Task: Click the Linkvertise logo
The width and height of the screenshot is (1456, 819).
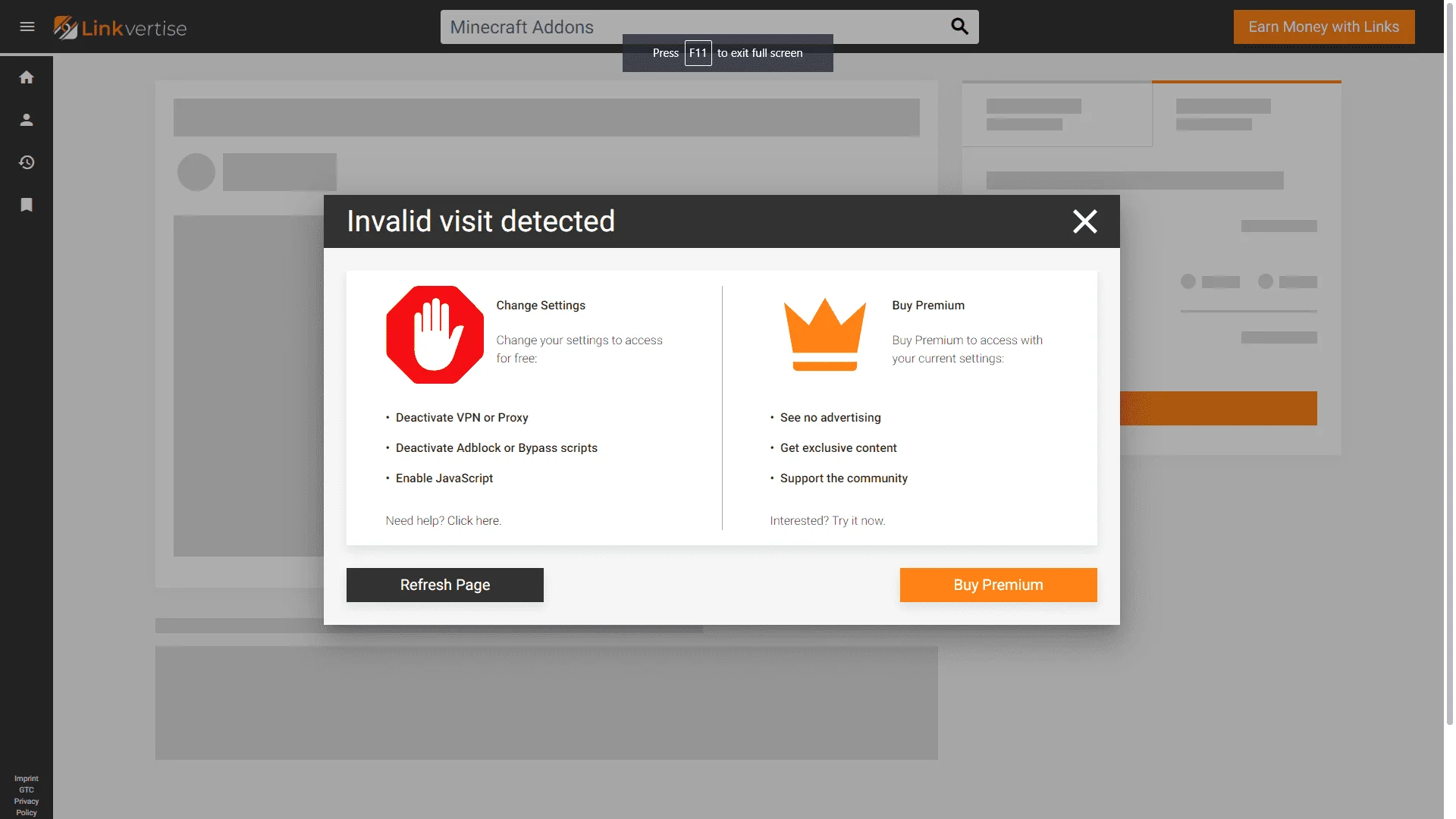Action: [120, 27]
